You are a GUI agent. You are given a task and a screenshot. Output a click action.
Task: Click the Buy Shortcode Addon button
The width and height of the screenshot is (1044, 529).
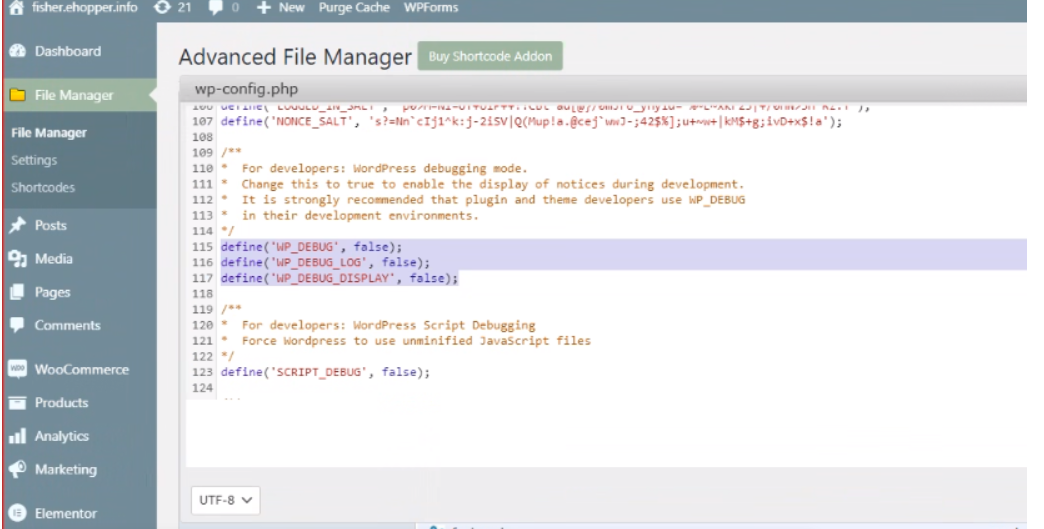(490, 55)
